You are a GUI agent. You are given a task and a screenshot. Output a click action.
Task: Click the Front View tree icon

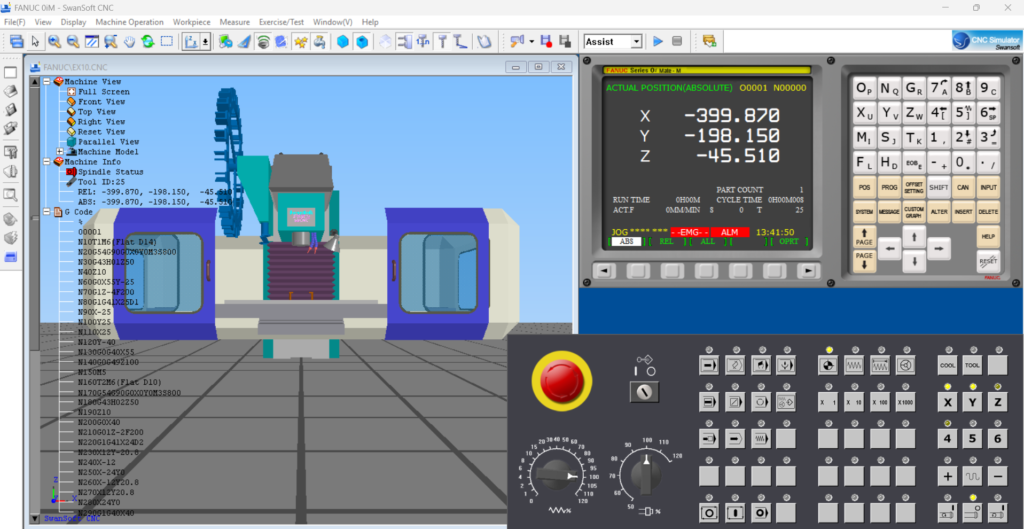pos(71,102)
